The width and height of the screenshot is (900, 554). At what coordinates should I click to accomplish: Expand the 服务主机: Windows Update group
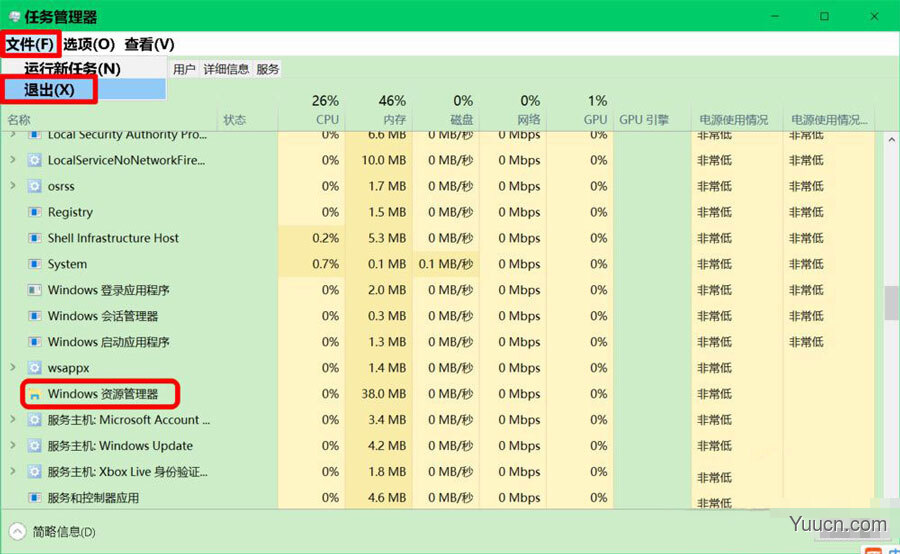(13, 445)
